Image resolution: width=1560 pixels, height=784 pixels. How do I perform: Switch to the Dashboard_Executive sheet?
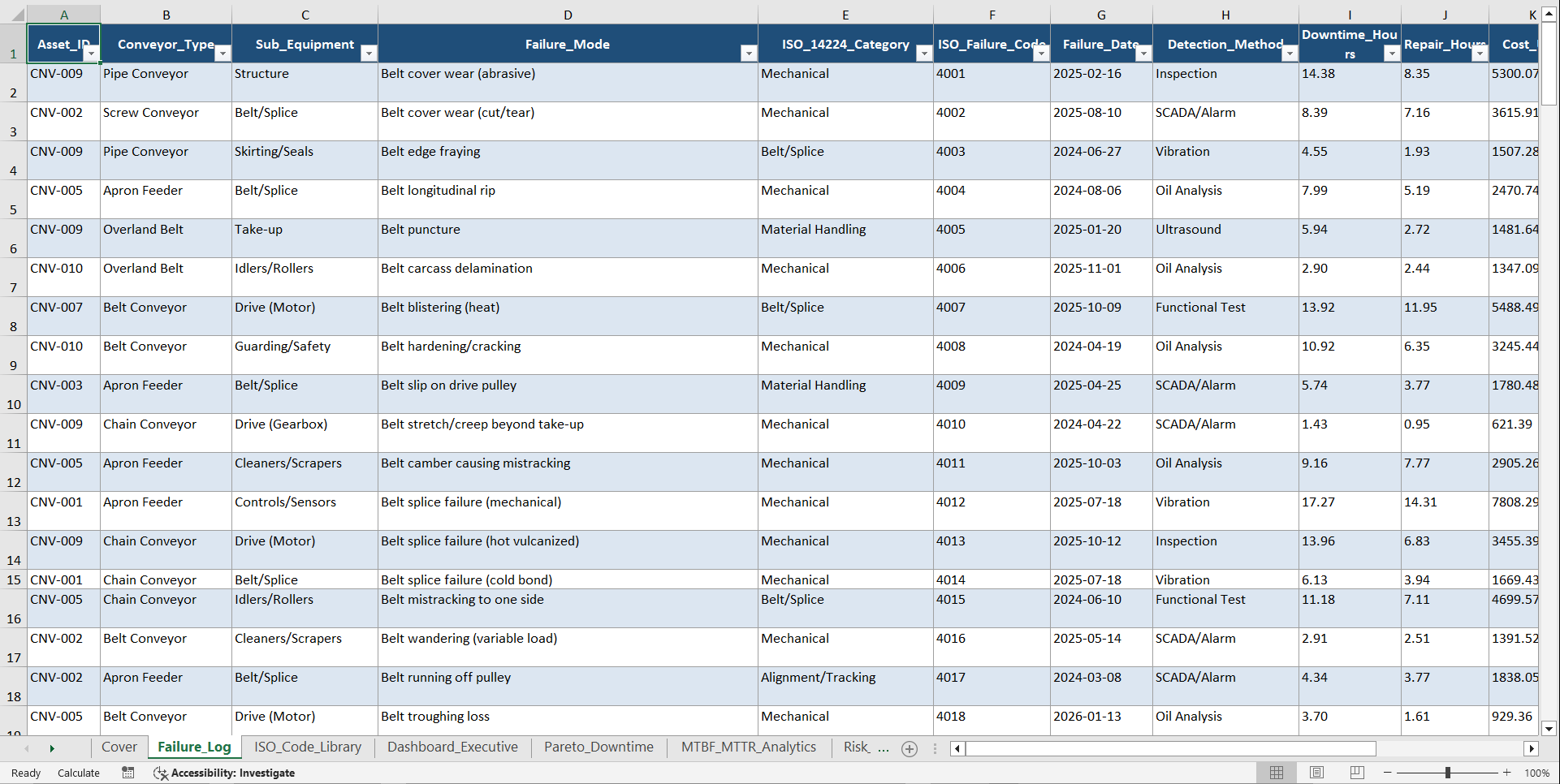click(x=452, y=747)
